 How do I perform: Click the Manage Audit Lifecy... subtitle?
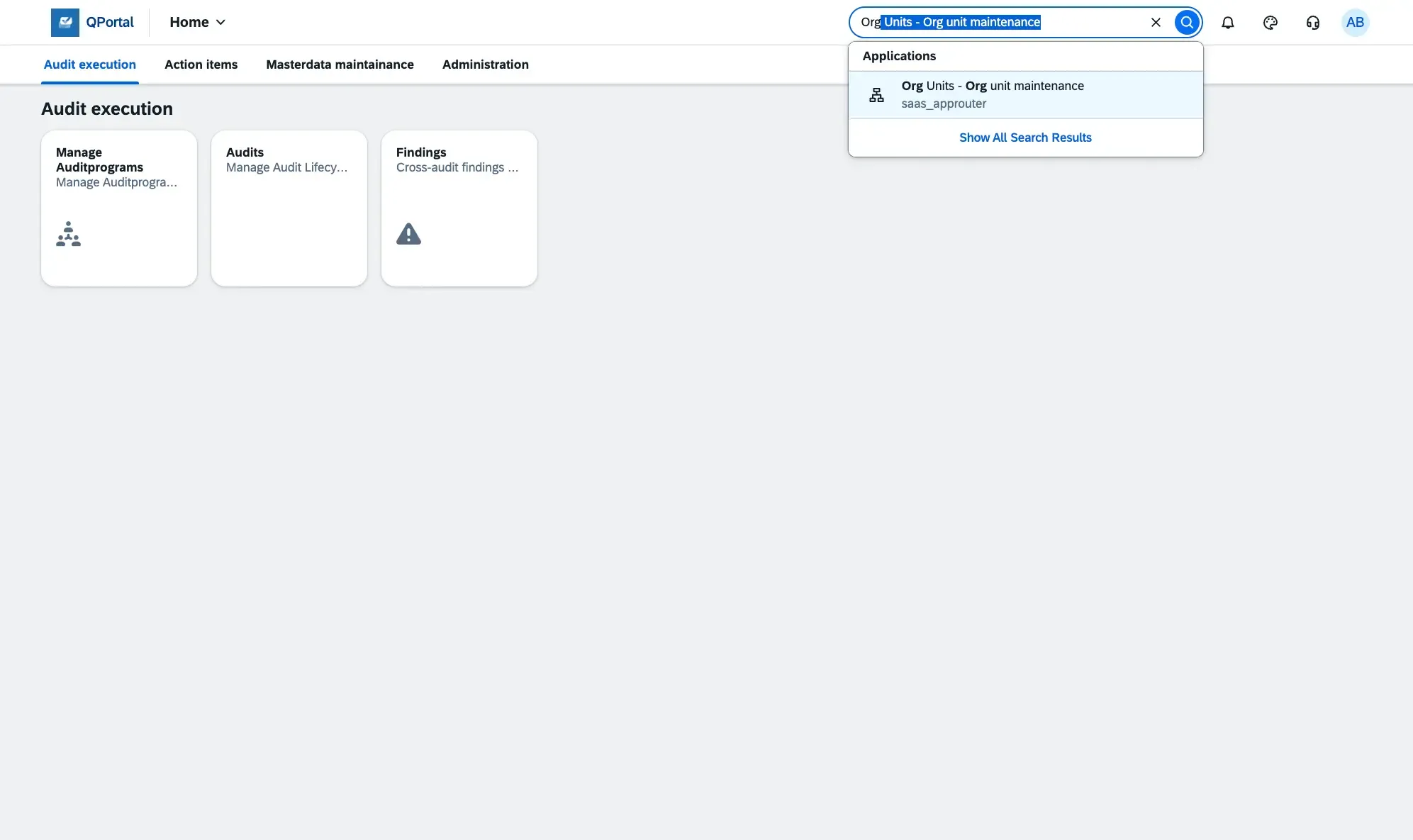click(x=287, y=167)
